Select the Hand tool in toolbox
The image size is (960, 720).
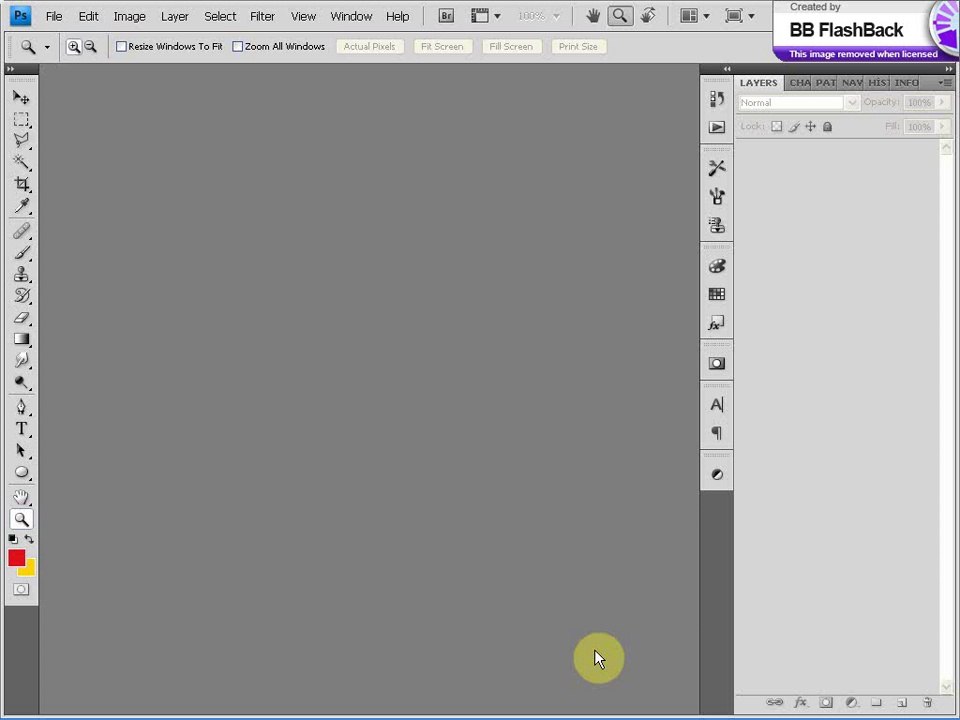click(21, 497)
